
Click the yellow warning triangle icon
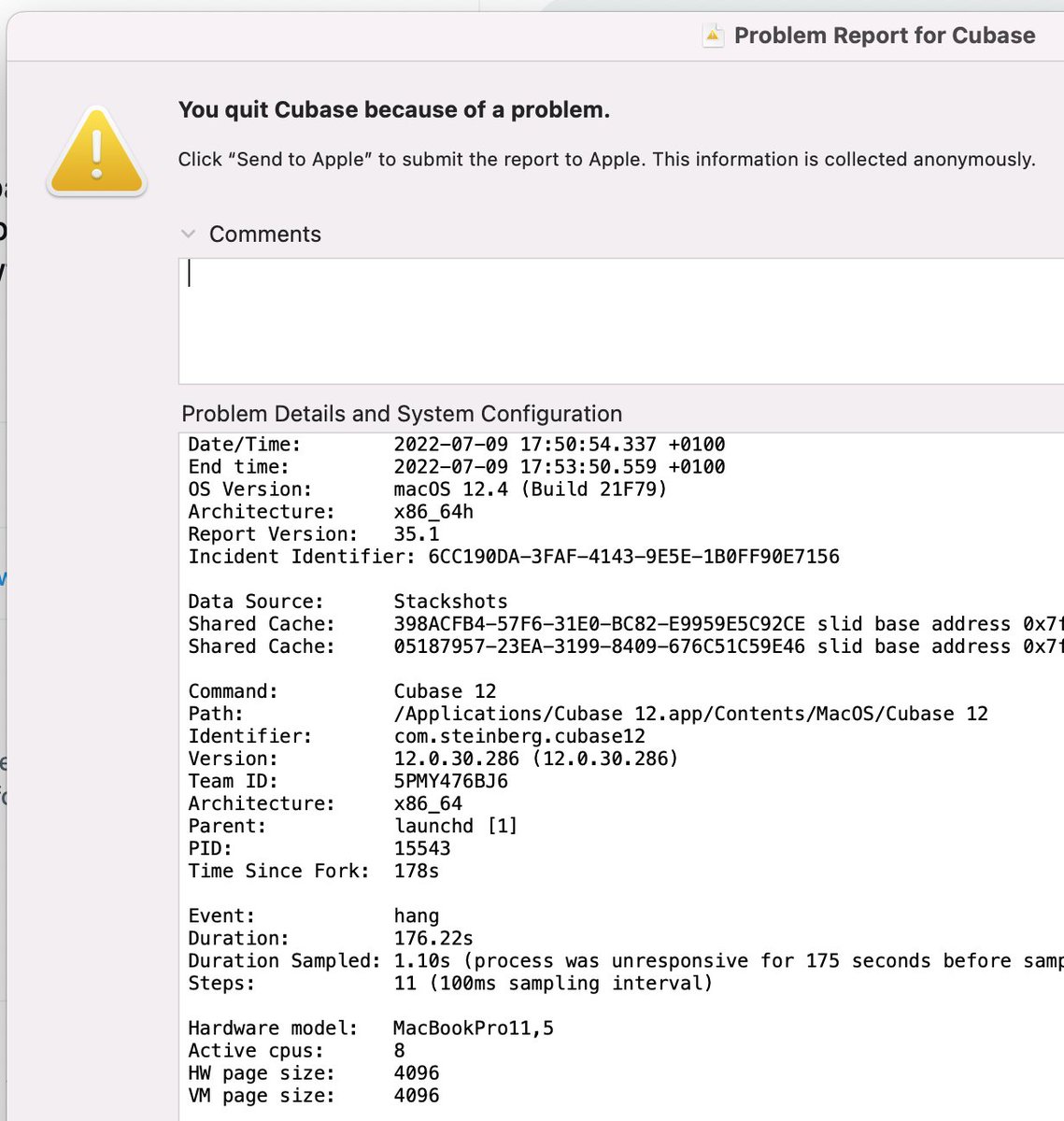97,151
